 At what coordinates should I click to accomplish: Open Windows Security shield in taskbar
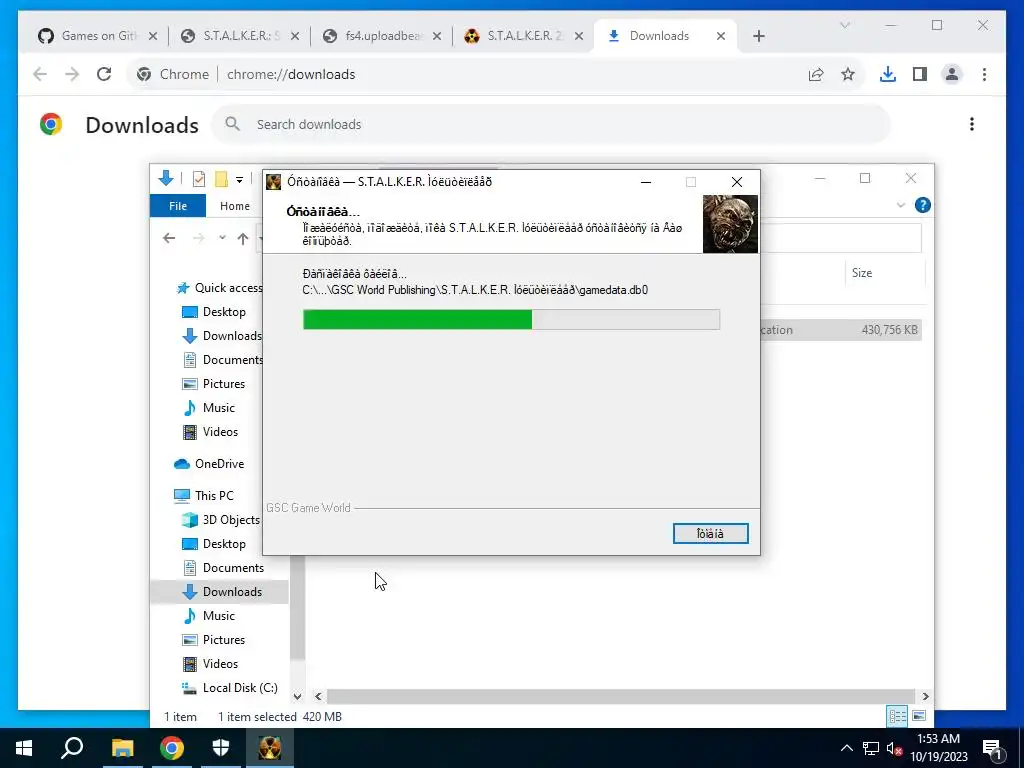221,748
